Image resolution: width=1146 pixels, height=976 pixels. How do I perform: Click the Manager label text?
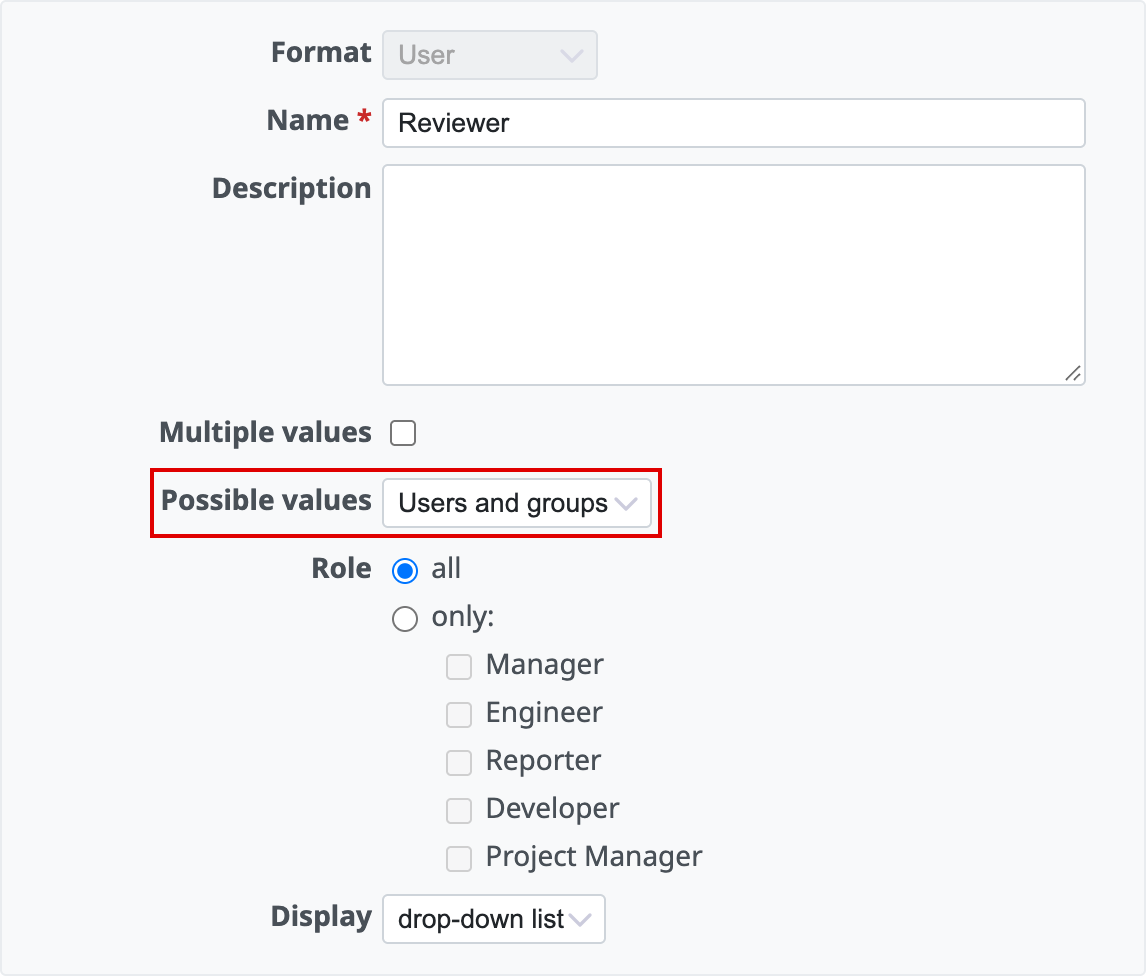click(x=544, y=665)
